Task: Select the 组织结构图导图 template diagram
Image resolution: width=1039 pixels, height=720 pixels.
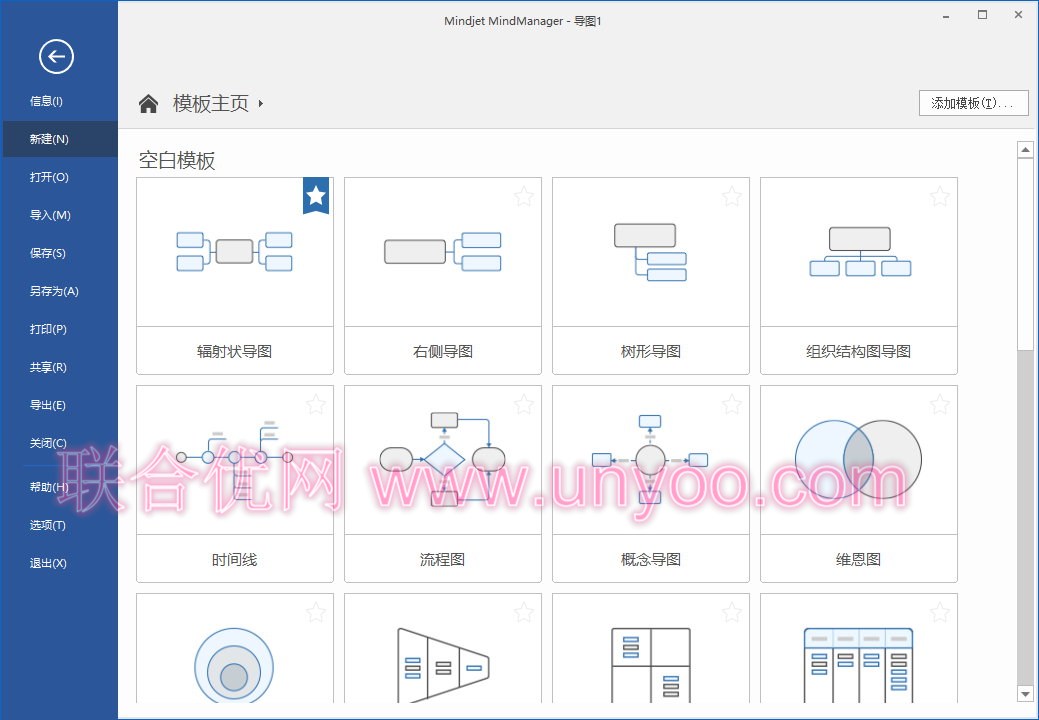Action: click(859, 252)
